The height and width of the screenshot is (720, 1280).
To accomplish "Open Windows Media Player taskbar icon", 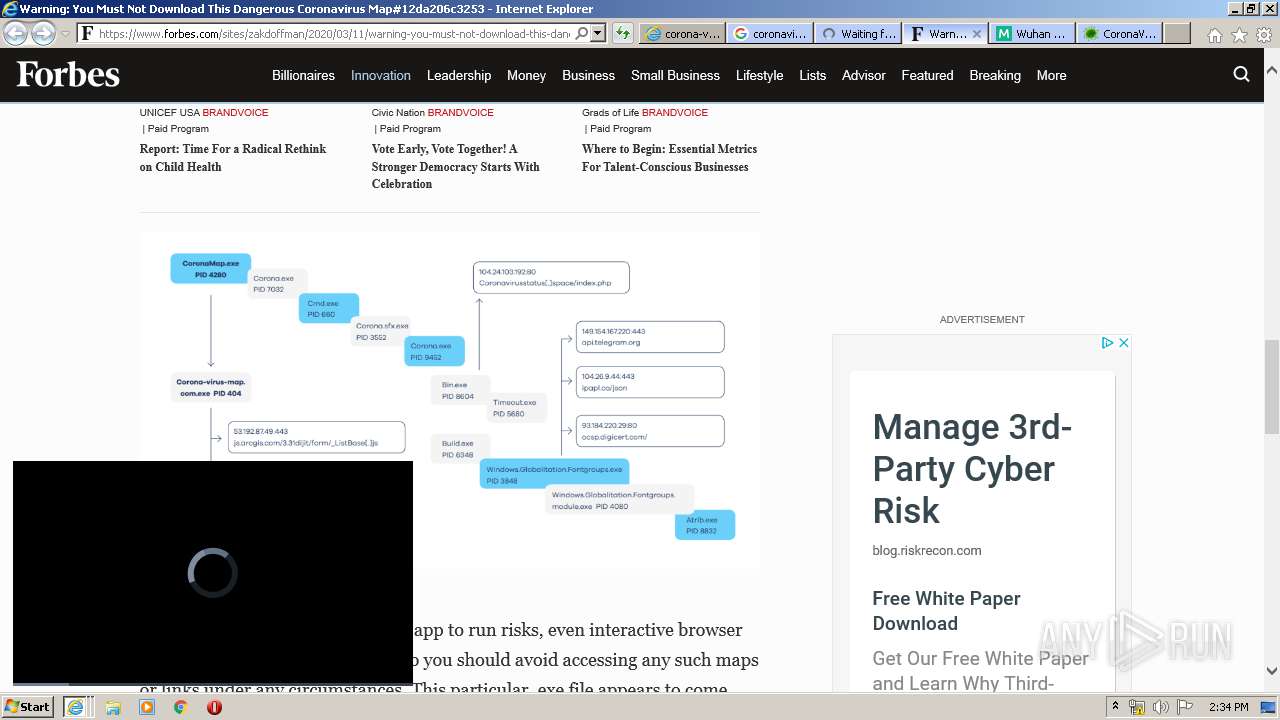I will point(147,707).
